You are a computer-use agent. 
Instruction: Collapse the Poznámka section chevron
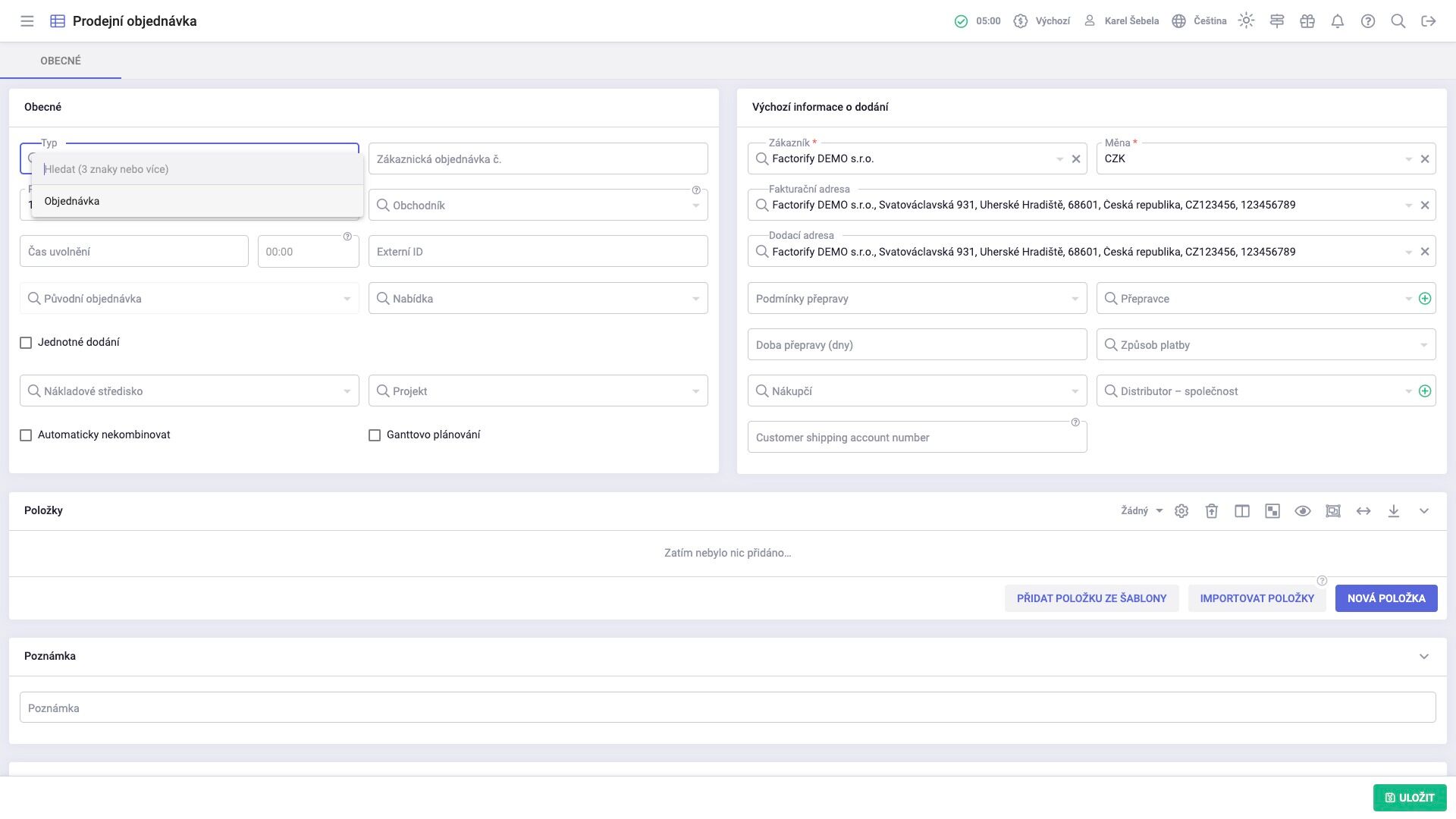(x=1423, y=657)
